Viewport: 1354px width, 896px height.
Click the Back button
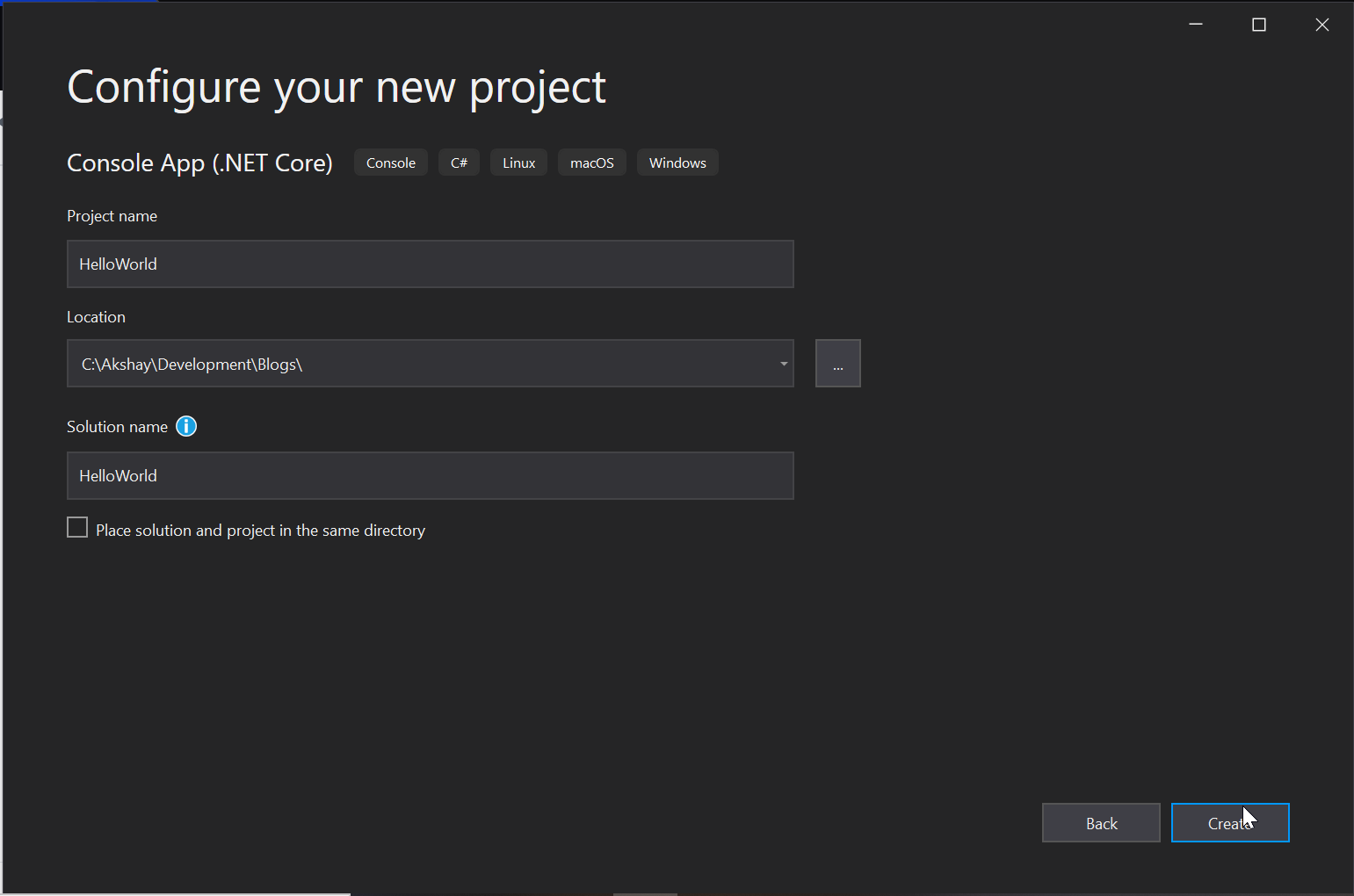1101,822
